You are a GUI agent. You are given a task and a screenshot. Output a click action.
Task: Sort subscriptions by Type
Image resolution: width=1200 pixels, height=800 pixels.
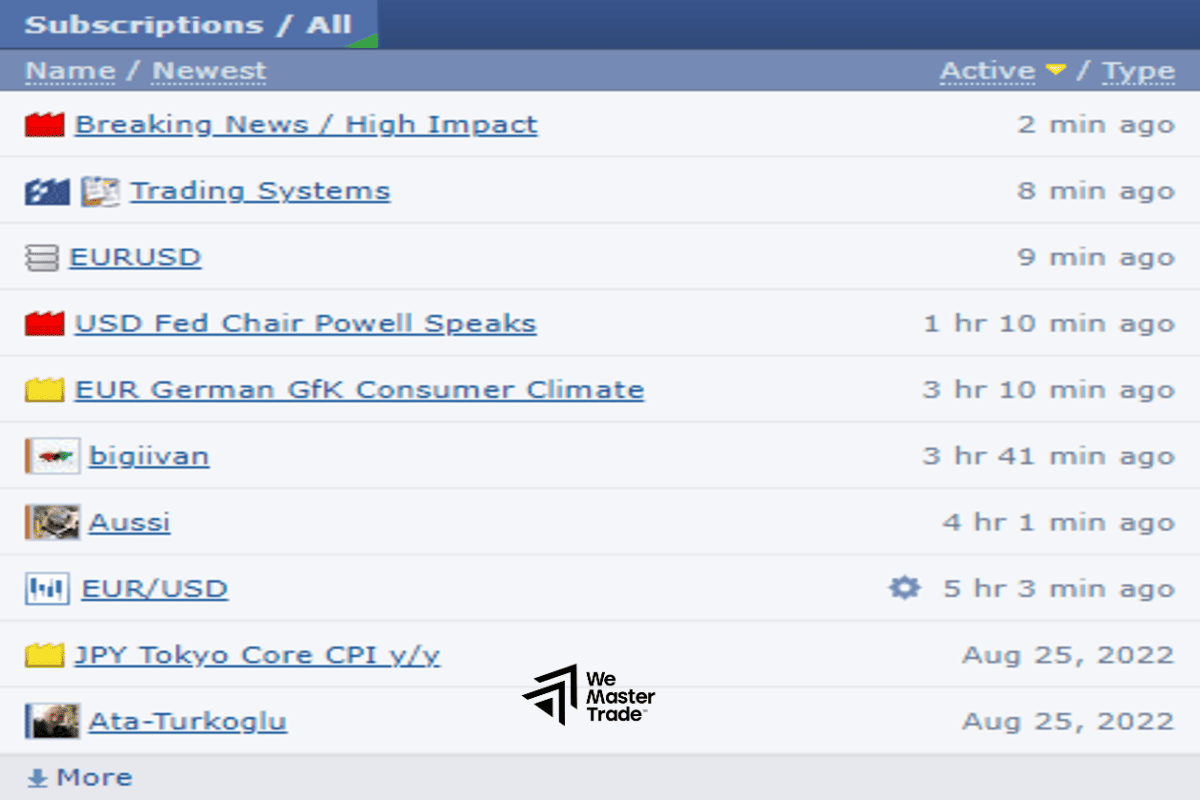point(1139,71)
